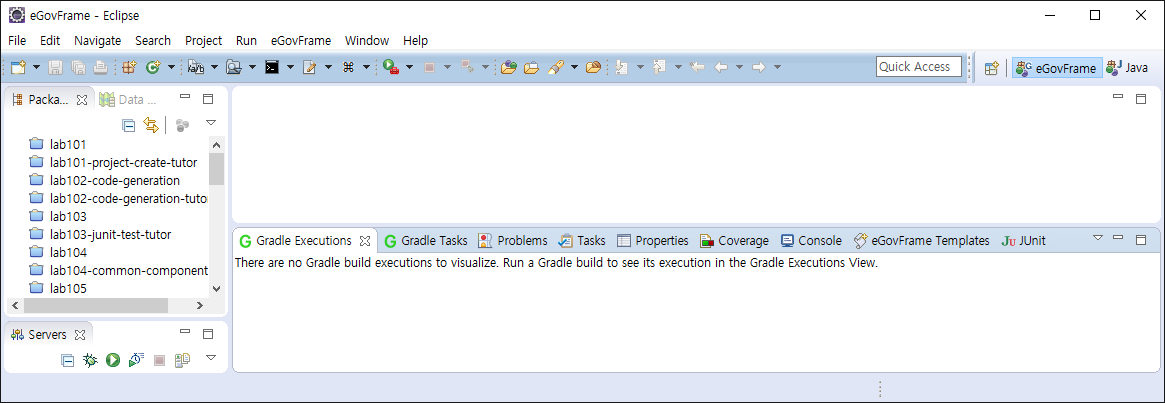
Task: Open the Servers view menu dropdown
Action: pos(211,358)
